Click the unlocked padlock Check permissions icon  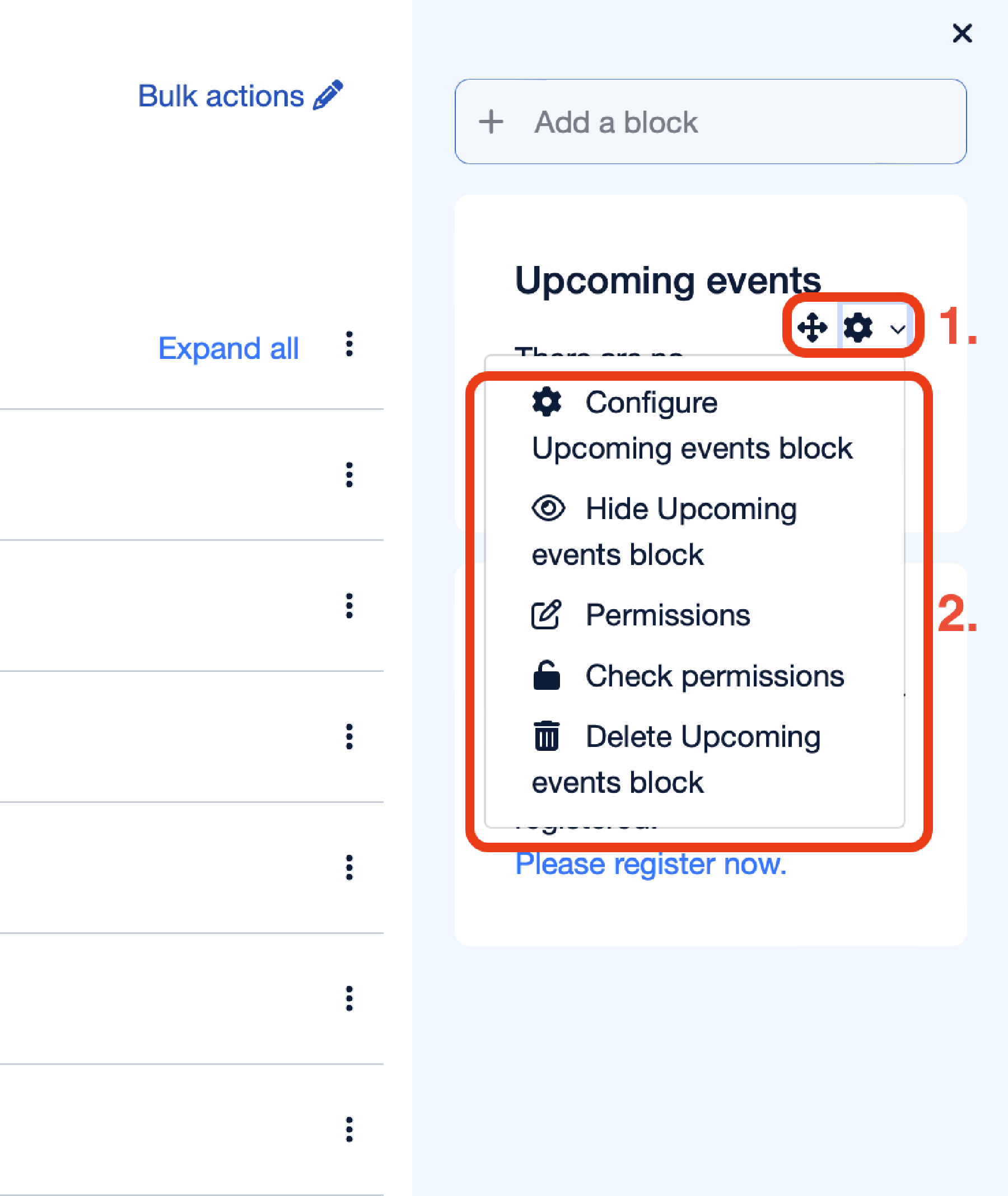[x=547, y=675]
